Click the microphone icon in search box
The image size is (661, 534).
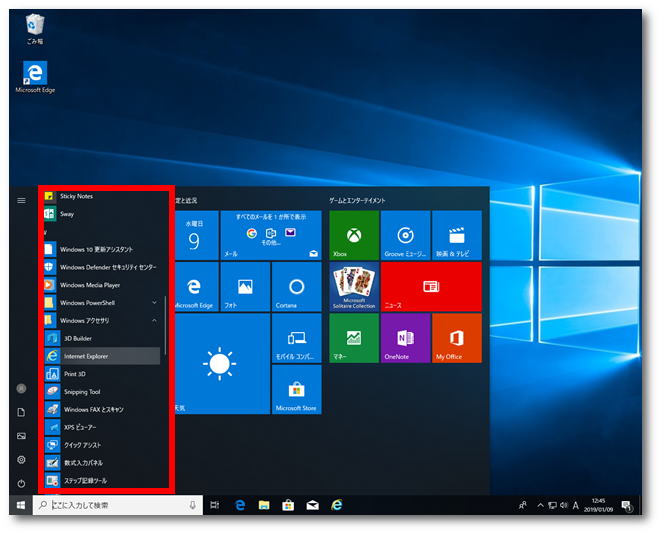[x=193, y=505]
